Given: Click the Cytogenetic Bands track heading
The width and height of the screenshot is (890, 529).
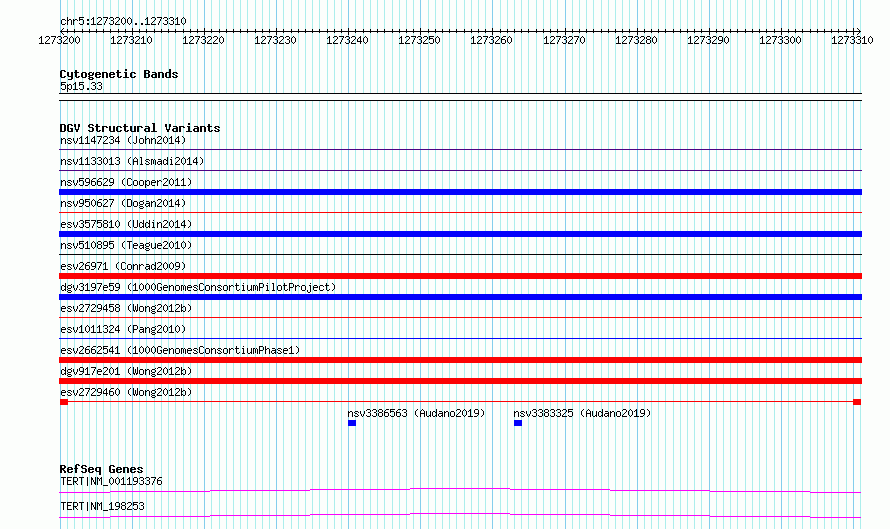Looking at the screenshot, I should pyautogui.click(x=119, y=74).
